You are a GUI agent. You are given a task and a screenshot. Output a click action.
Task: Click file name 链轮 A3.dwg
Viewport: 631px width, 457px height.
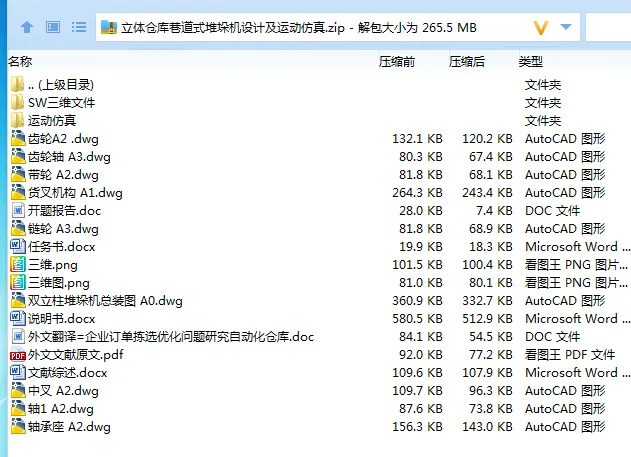click(63, 228)
